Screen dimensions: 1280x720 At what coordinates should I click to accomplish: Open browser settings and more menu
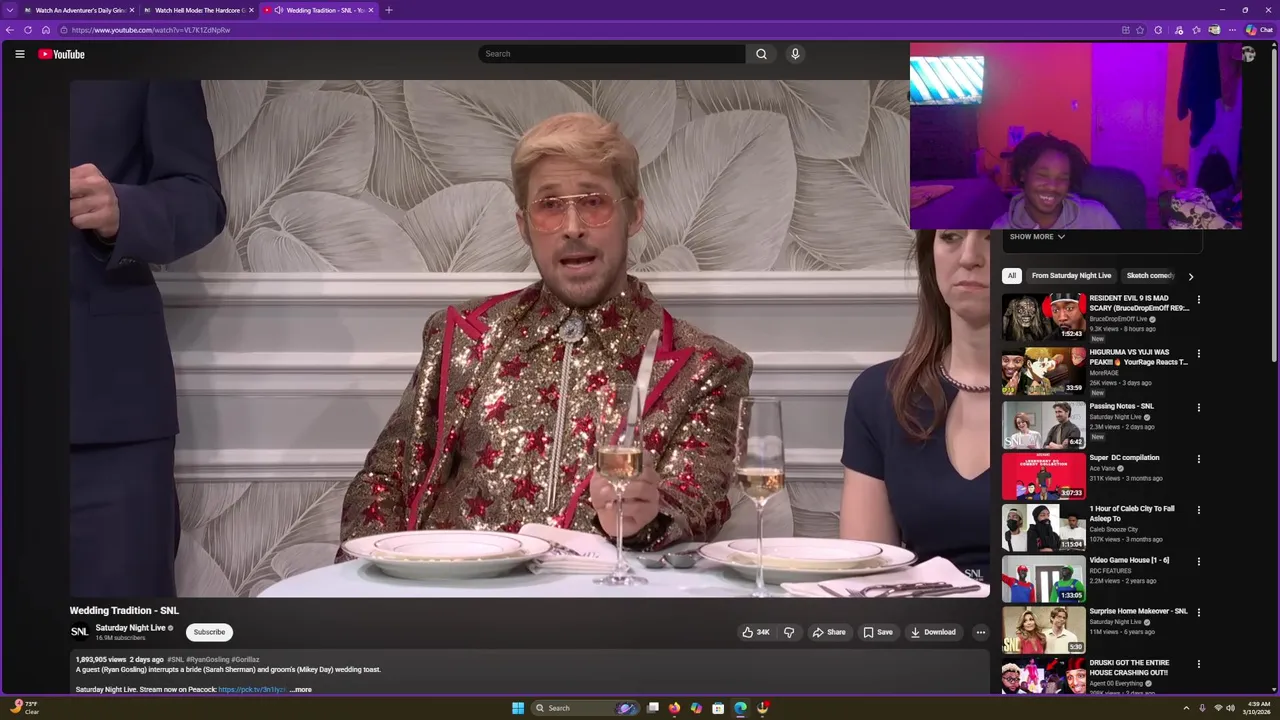point(1232,30)
